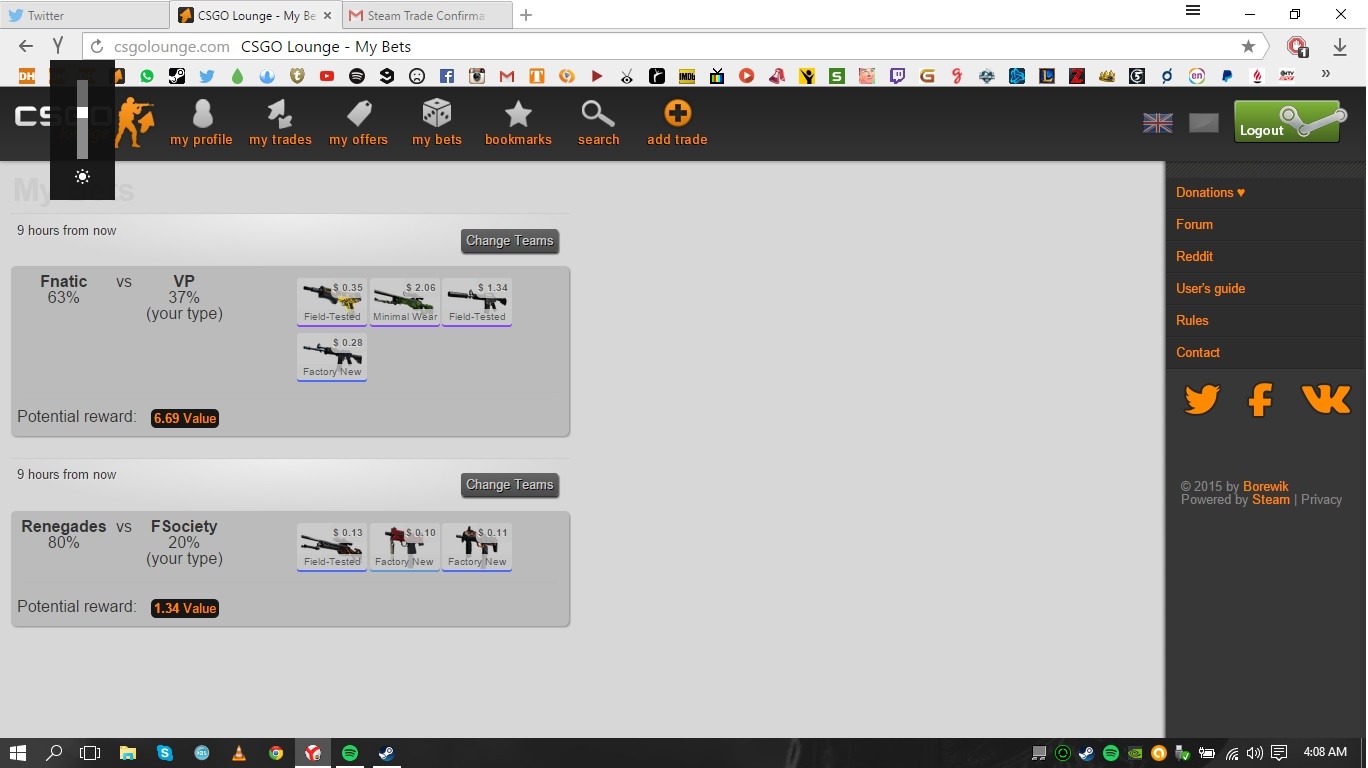The height and width of the screenshot is (768, 1368).
Task: Open the bookmarks star in site navigation
Action: click(518, 123)
